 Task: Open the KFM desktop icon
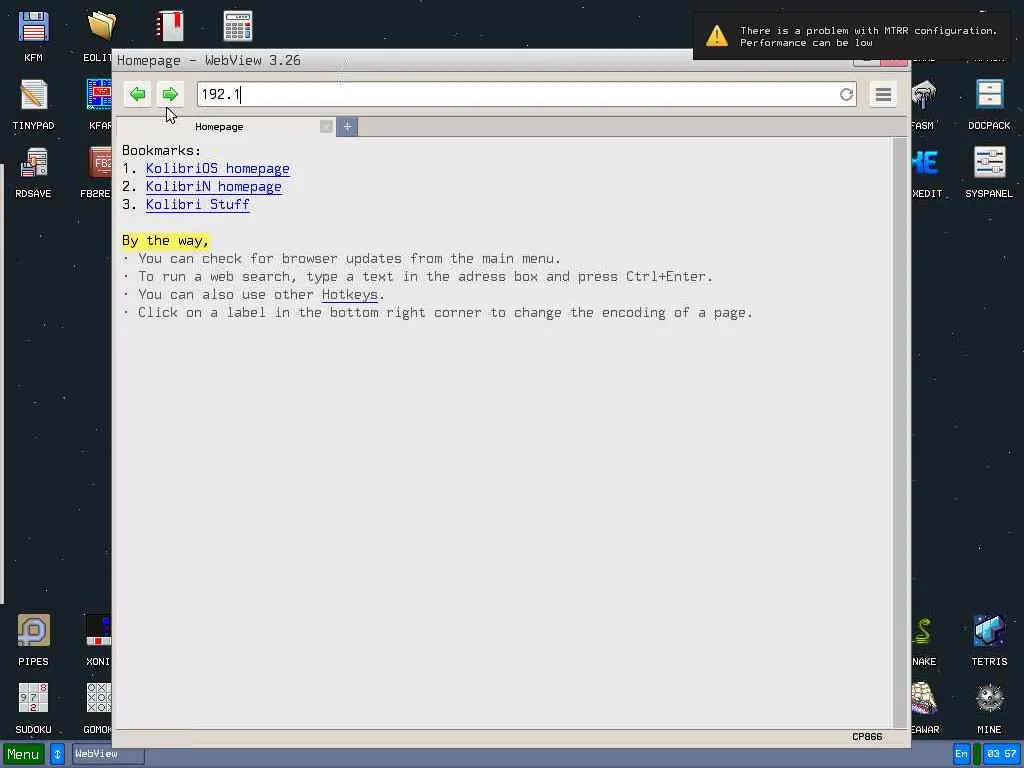(x=33, y=37)
